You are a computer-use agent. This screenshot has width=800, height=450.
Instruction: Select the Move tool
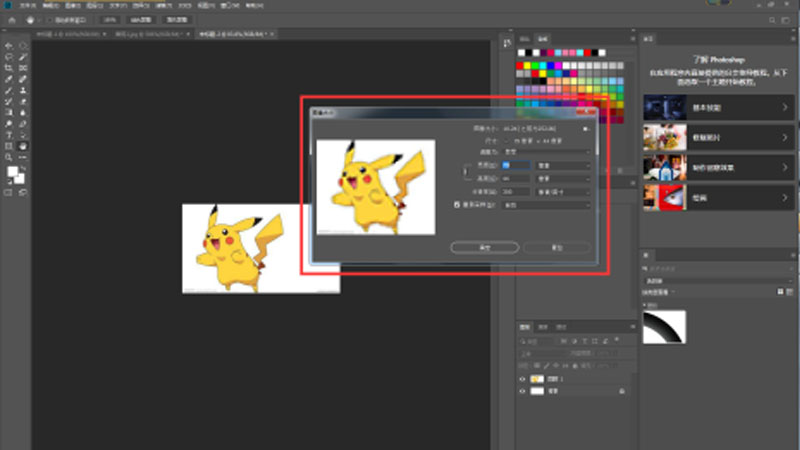(9, 46)
